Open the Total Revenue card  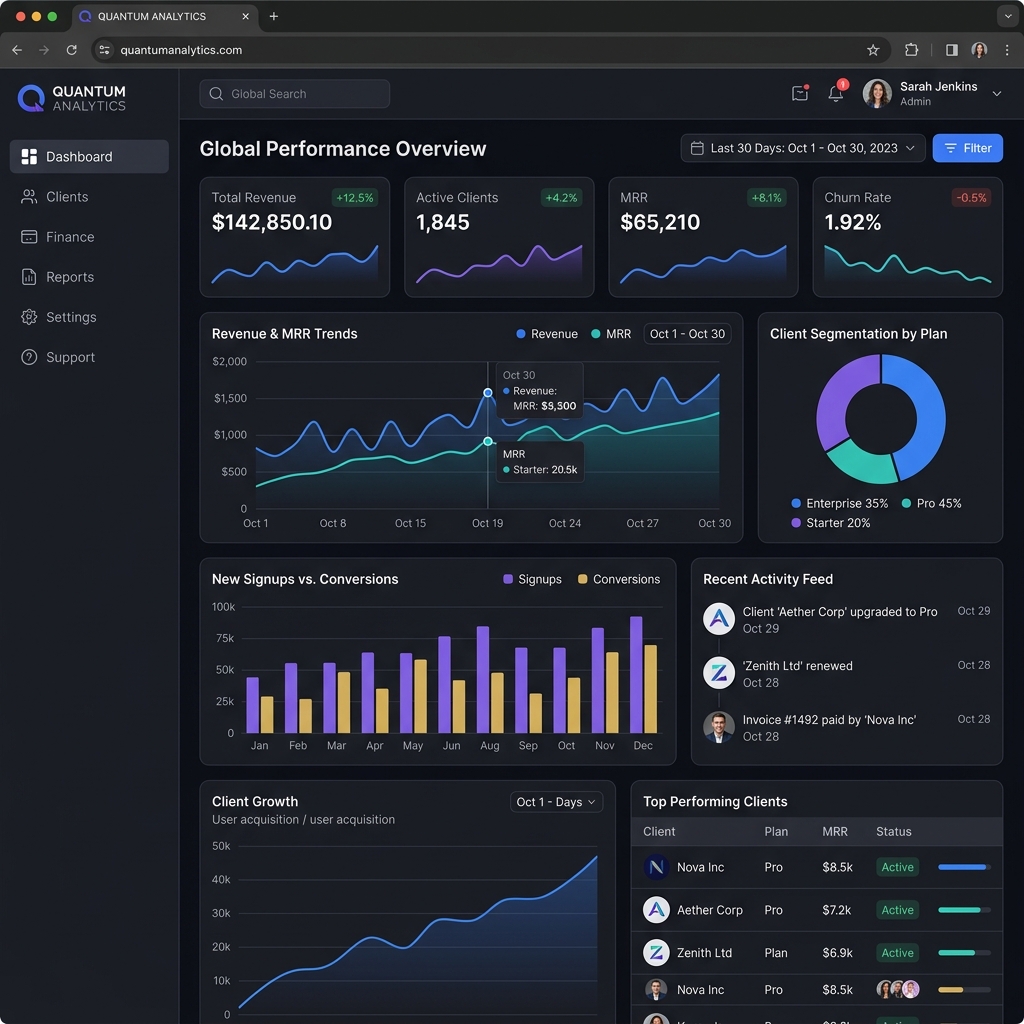point(295,237)
